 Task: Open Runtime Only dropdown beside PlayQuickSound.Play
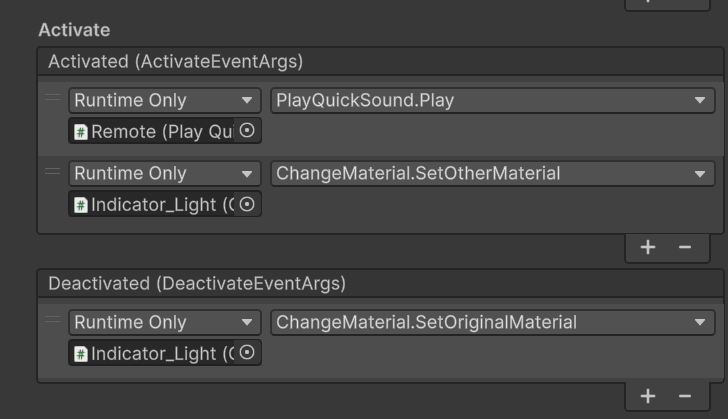coord(165,100)
